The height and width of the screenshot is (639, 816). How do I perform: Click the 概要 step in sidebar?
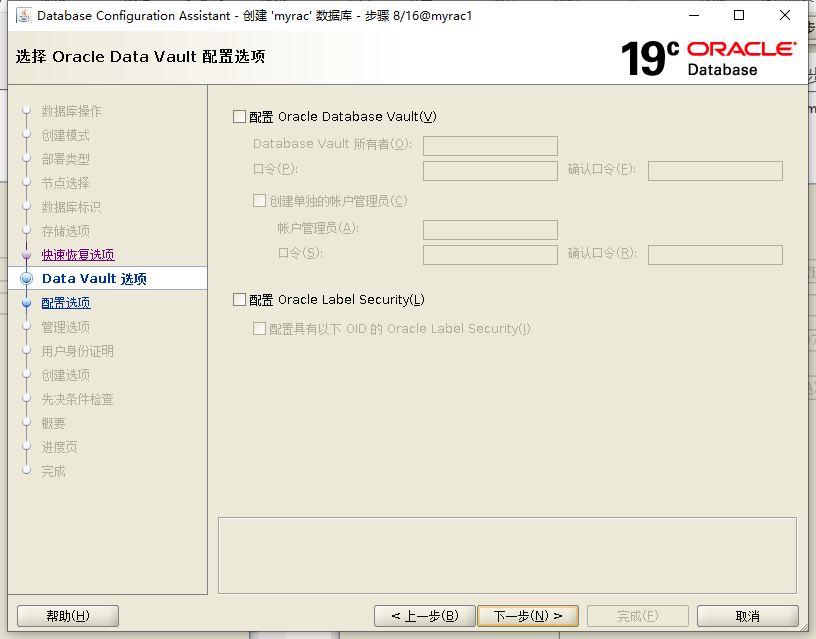pyautogui.click(x=54, y=423)
